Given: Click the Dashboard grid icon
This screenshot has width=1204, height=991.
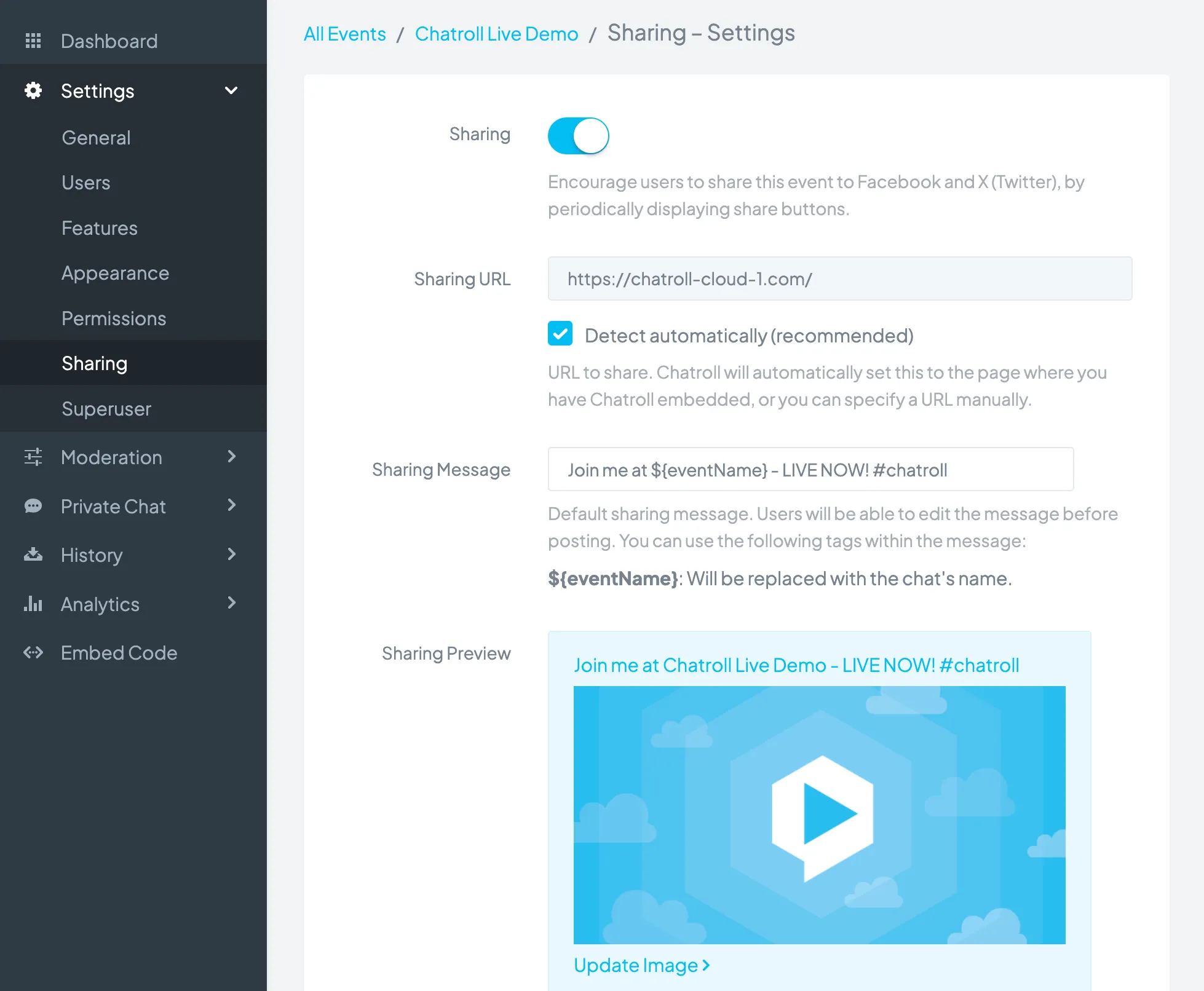Looking at the screenshot, I should click(x=33, y=41).
